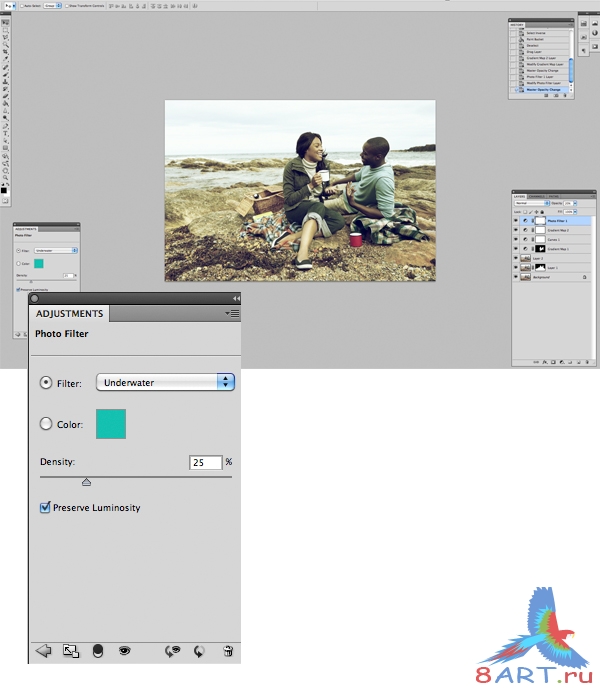This screenshot has width=600, height=692.
Task: Open the layer Opacity dropdown arrow
Action: point(575,203)
